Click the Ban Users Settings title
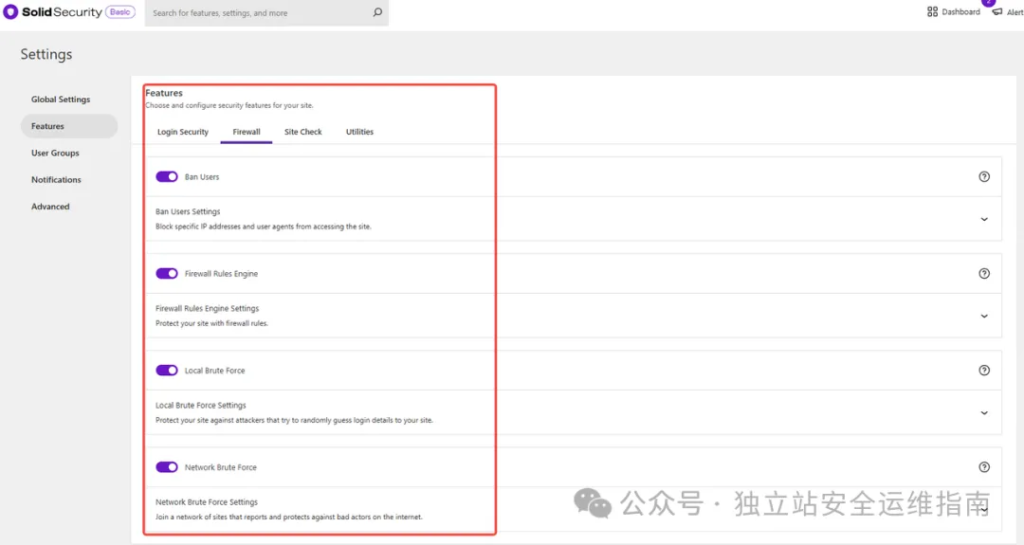This screenshot has width=1024, height=545. [x=187, y=211]
